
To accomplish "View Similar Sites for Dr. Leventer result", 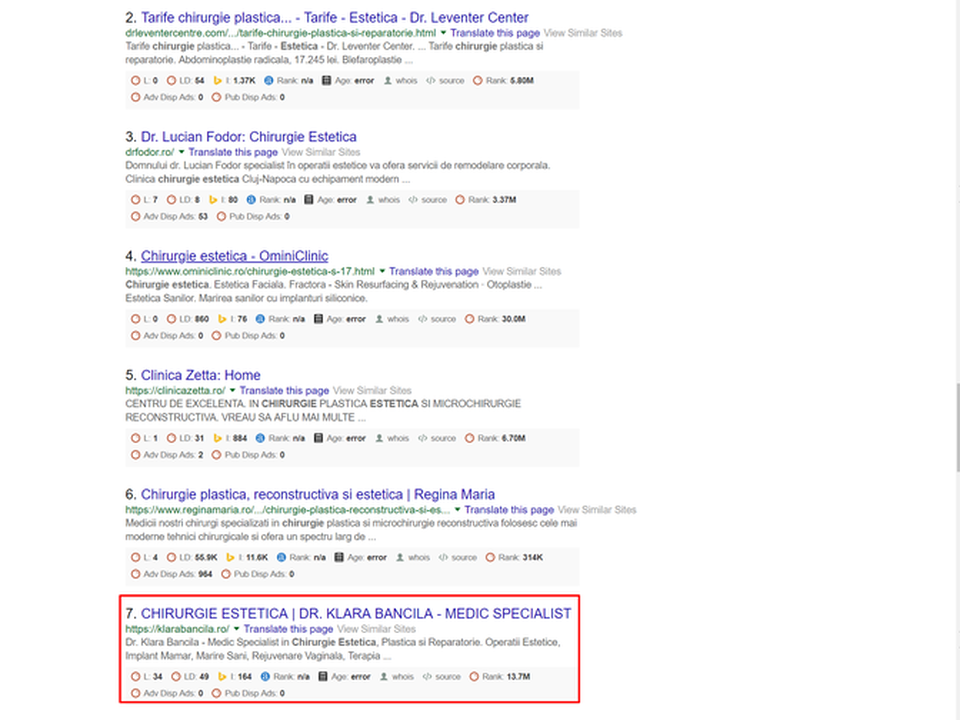I will 582,33.
